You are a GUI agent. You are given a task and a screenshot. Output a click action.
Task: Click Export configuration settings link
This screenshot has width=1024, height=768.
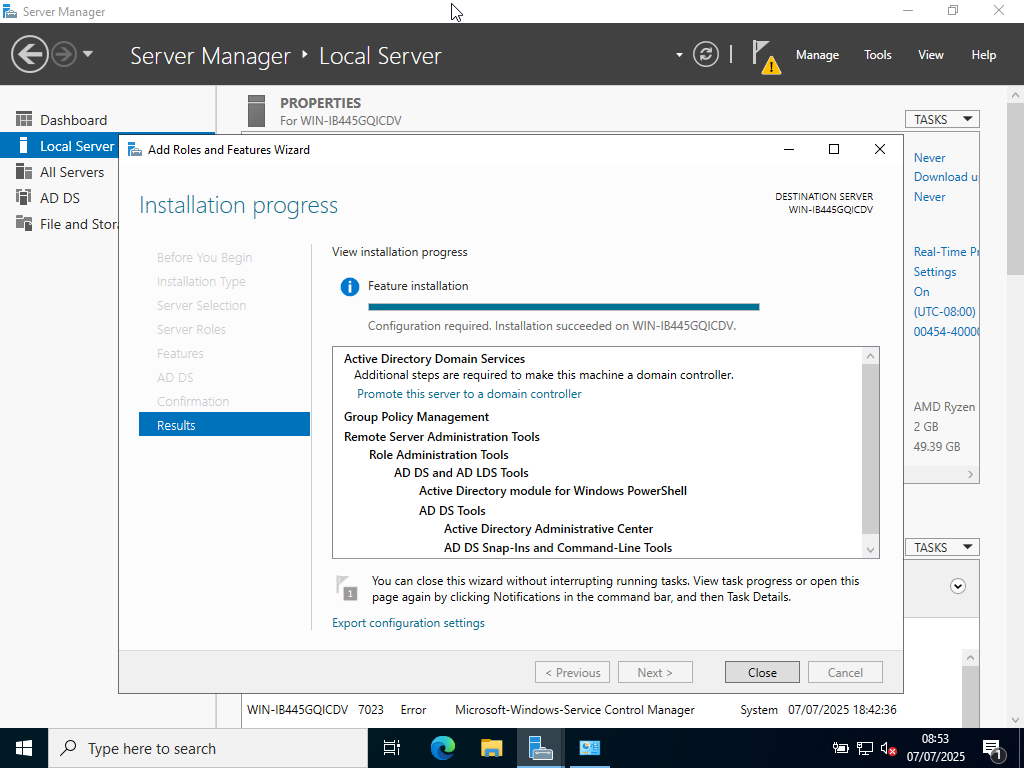coord(408,623)
